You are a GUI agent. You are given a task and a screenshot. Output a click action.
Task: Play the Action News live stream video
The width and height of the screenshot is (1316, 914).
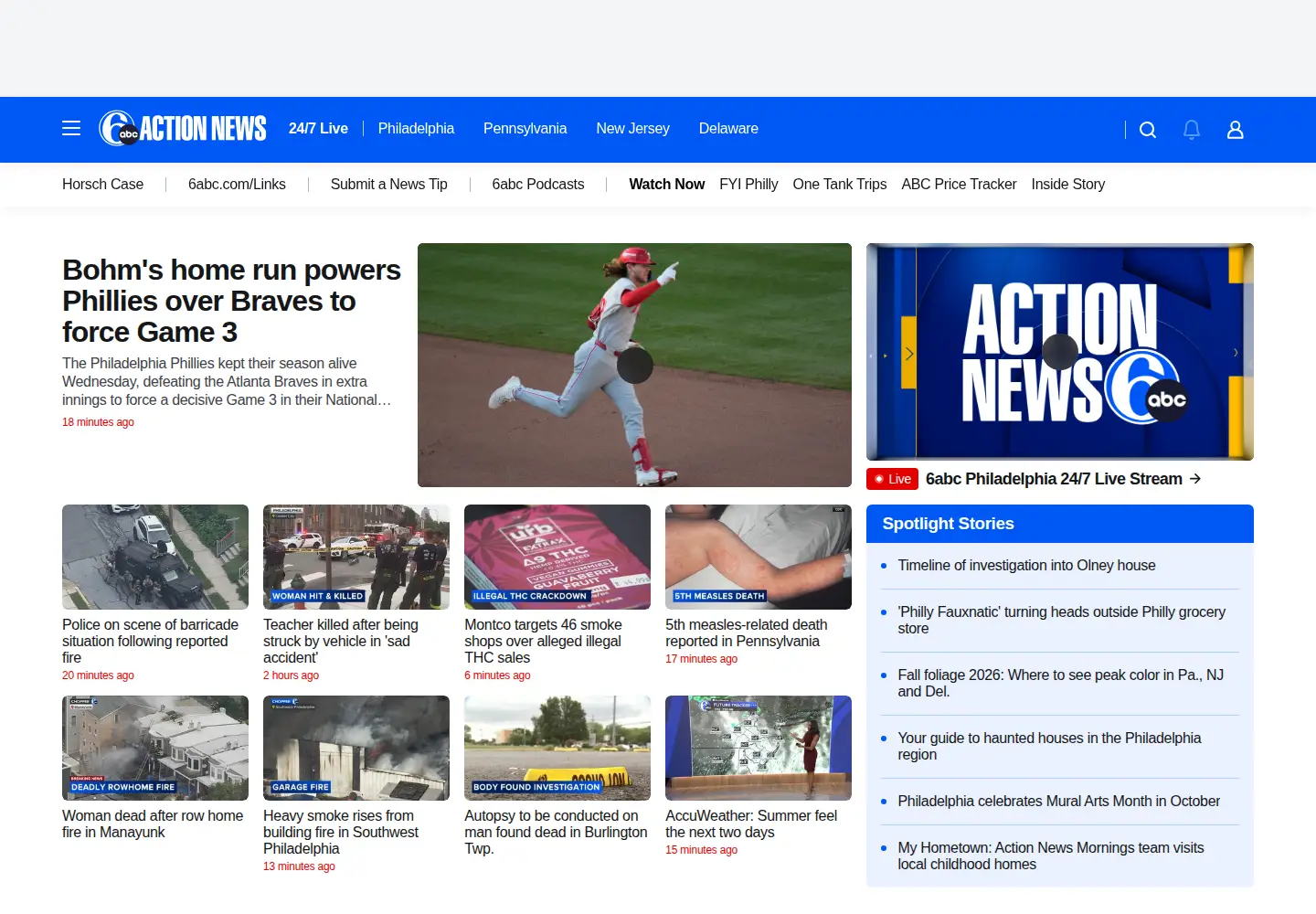(x=1060, y=352)
